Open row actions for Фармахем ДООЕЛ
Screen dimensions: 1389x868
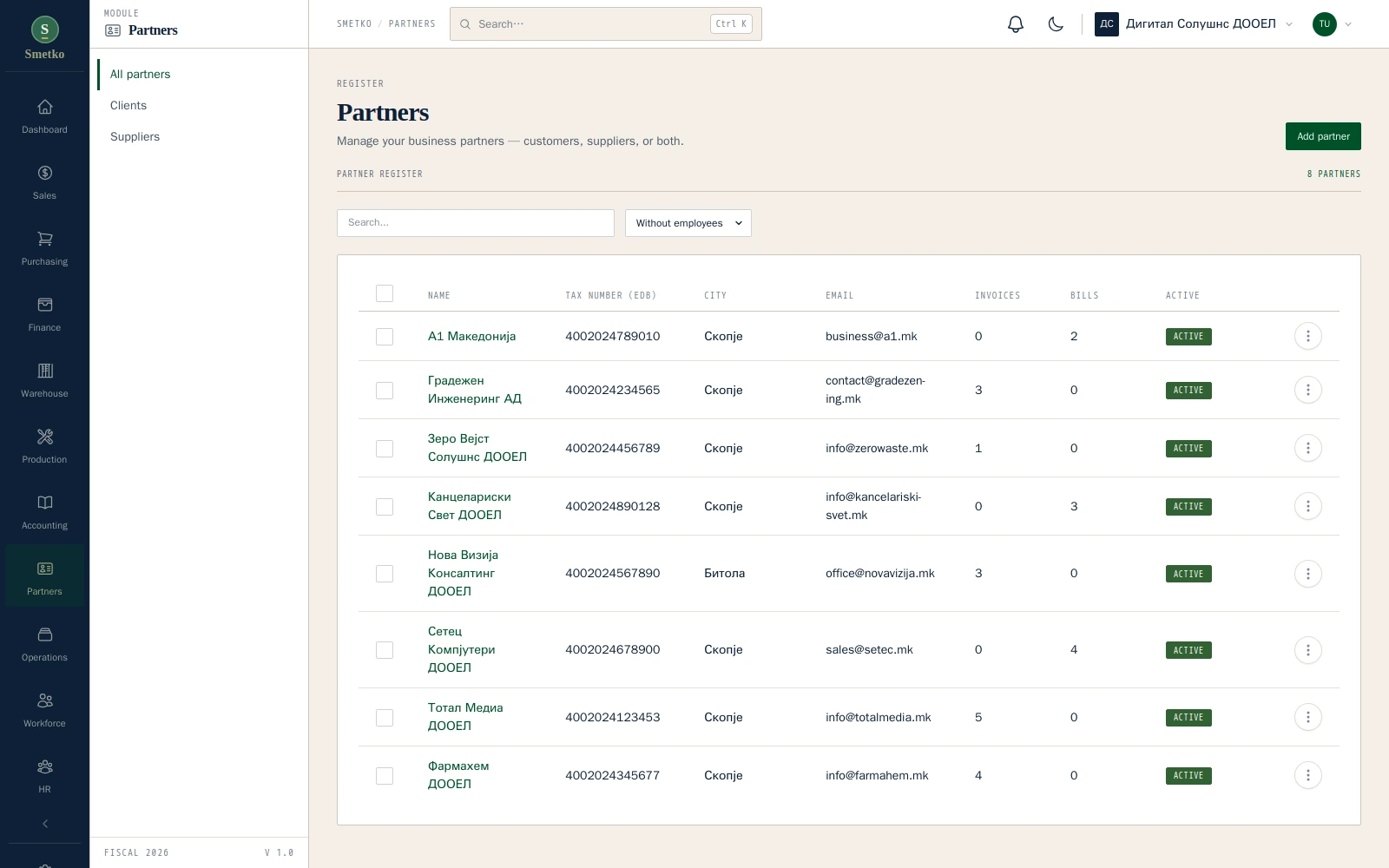pos(1307,775)
